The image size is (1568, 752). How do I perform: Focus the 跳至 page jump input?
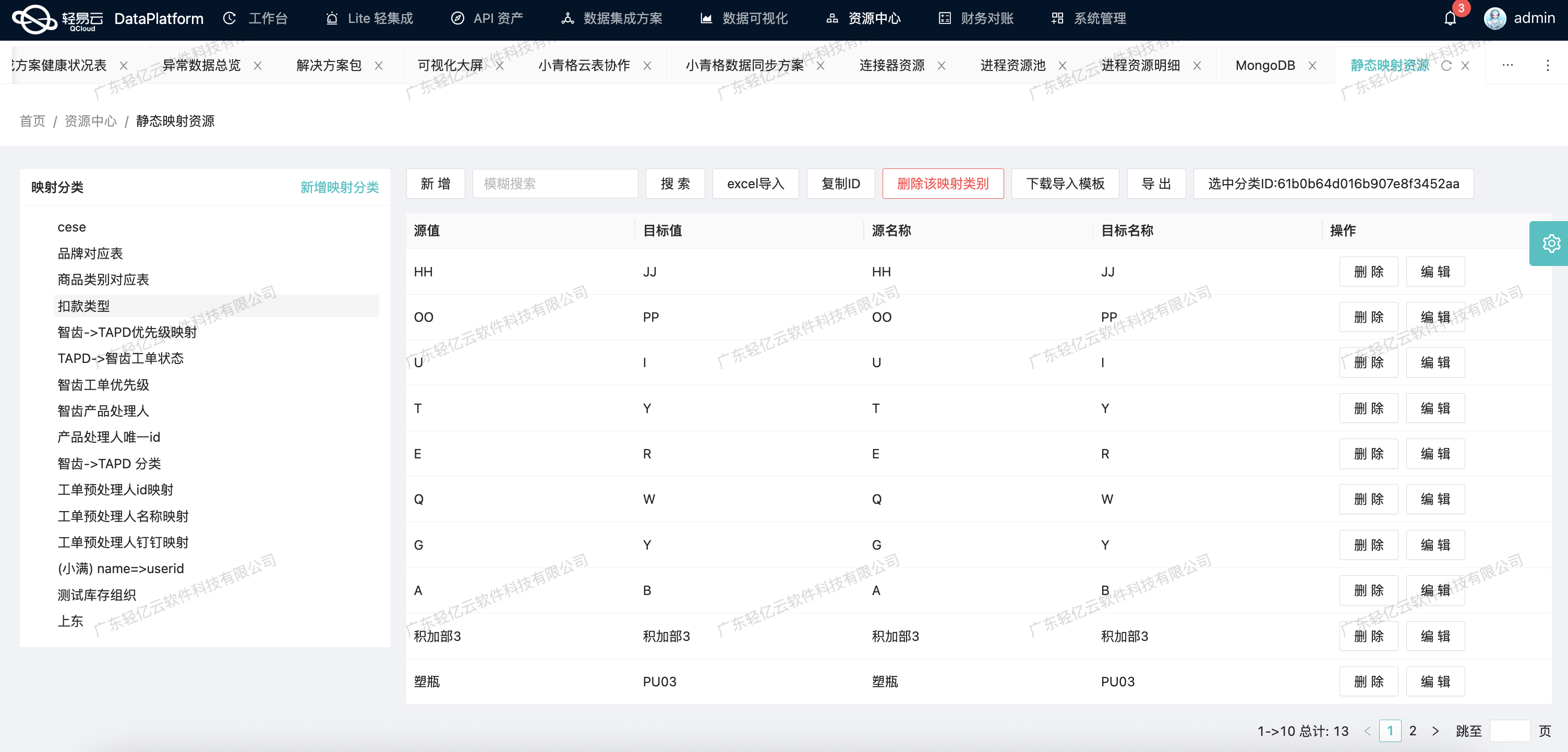pos(1510,731)
